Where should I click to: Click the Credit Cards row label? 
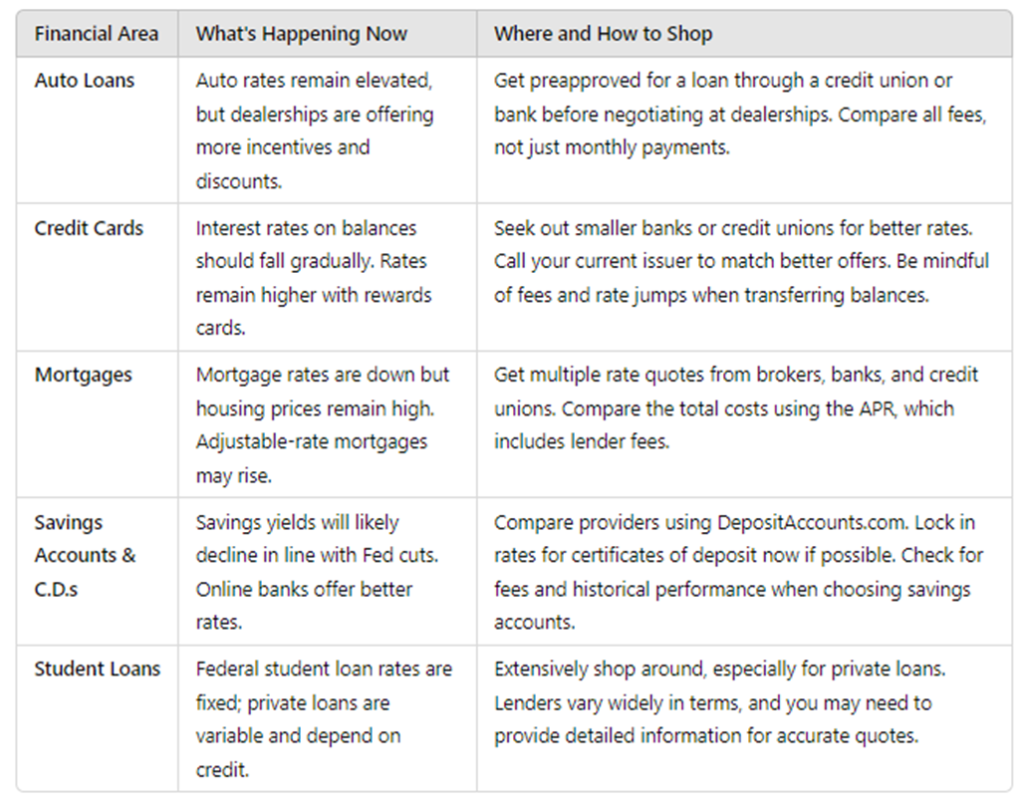[89, 228]
